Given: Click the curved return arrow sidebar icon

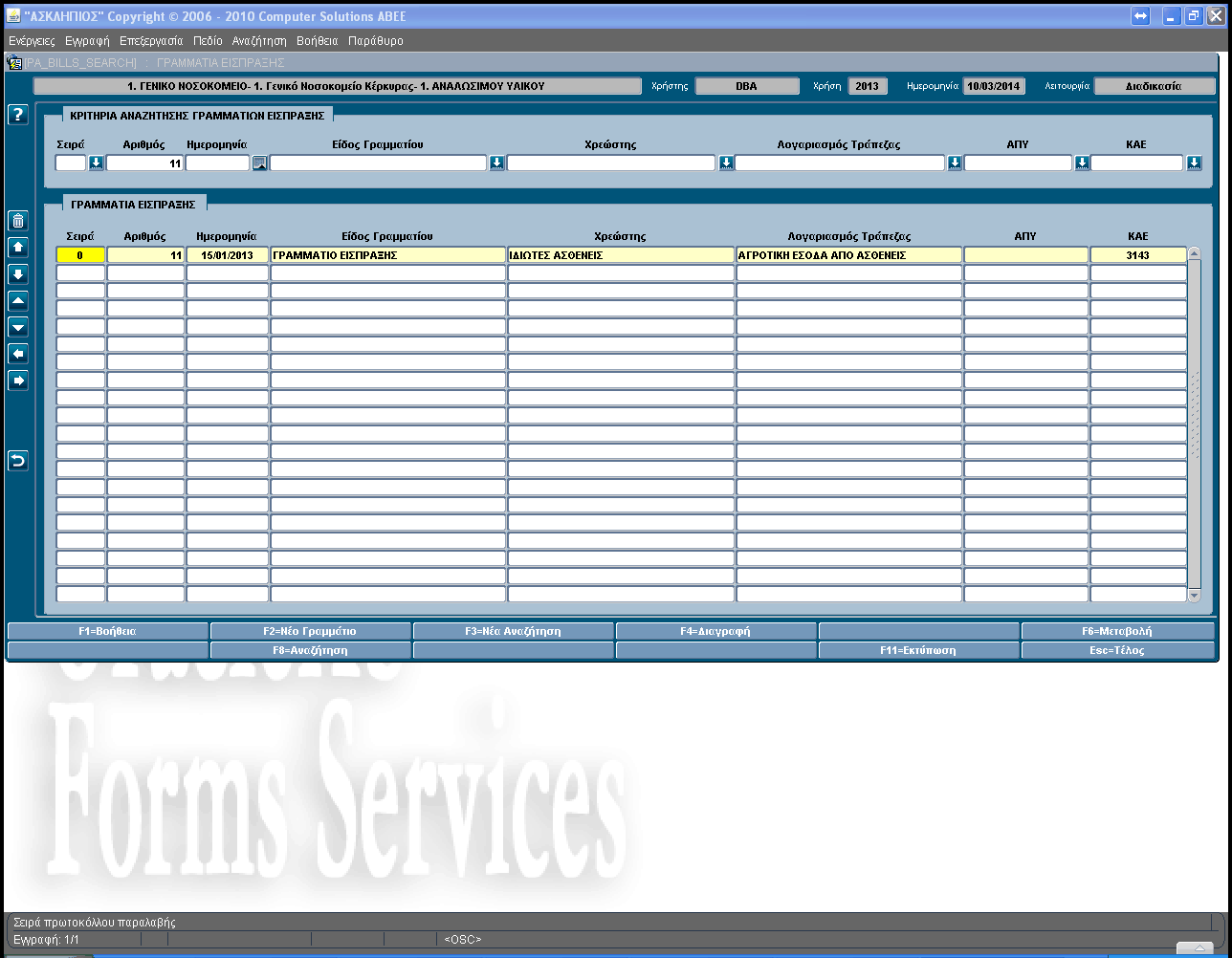Looking at the screenshot, I should 17,461.
